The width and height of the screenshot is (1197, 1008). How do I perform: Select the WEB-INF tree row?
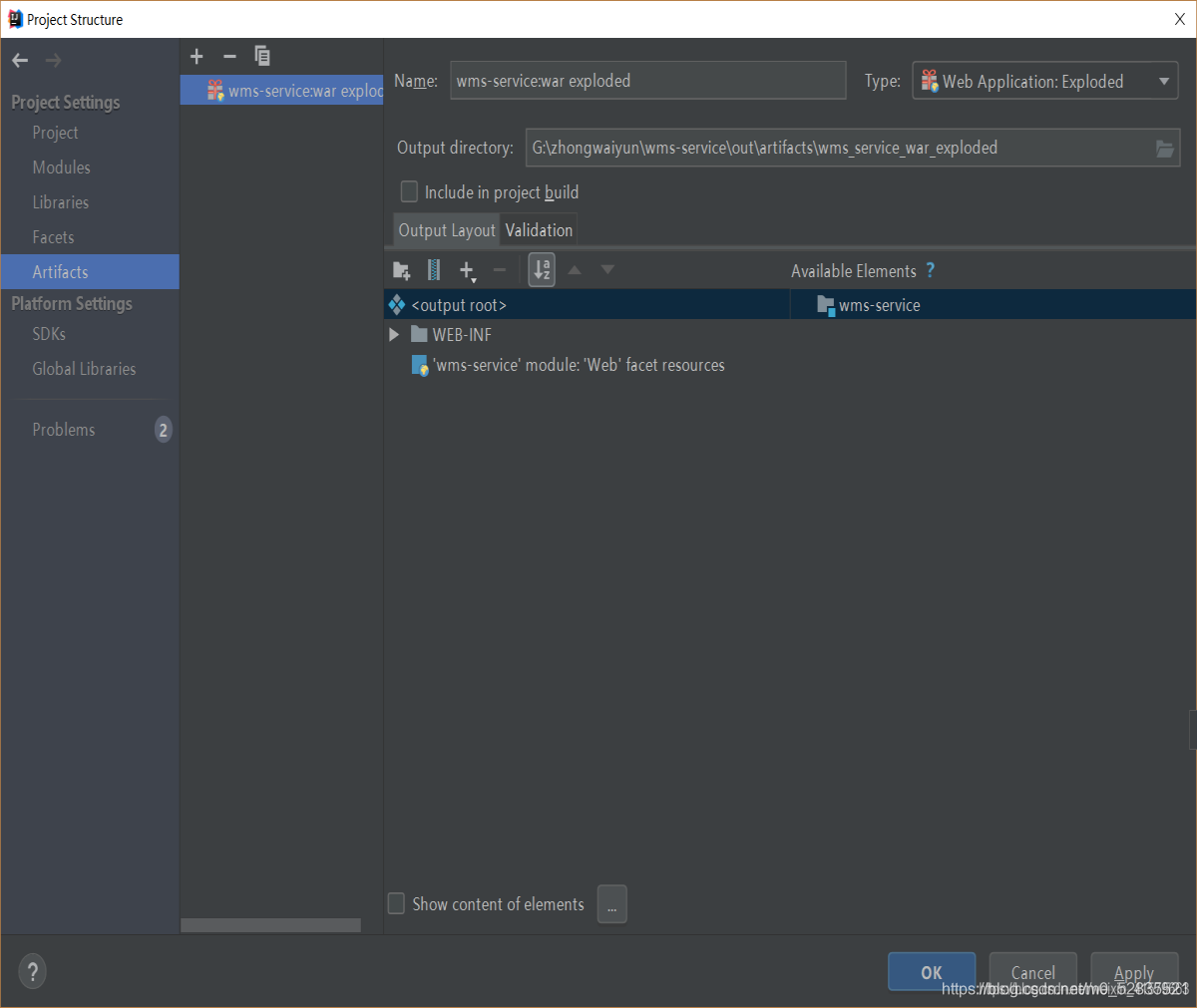tap(587, 335)
